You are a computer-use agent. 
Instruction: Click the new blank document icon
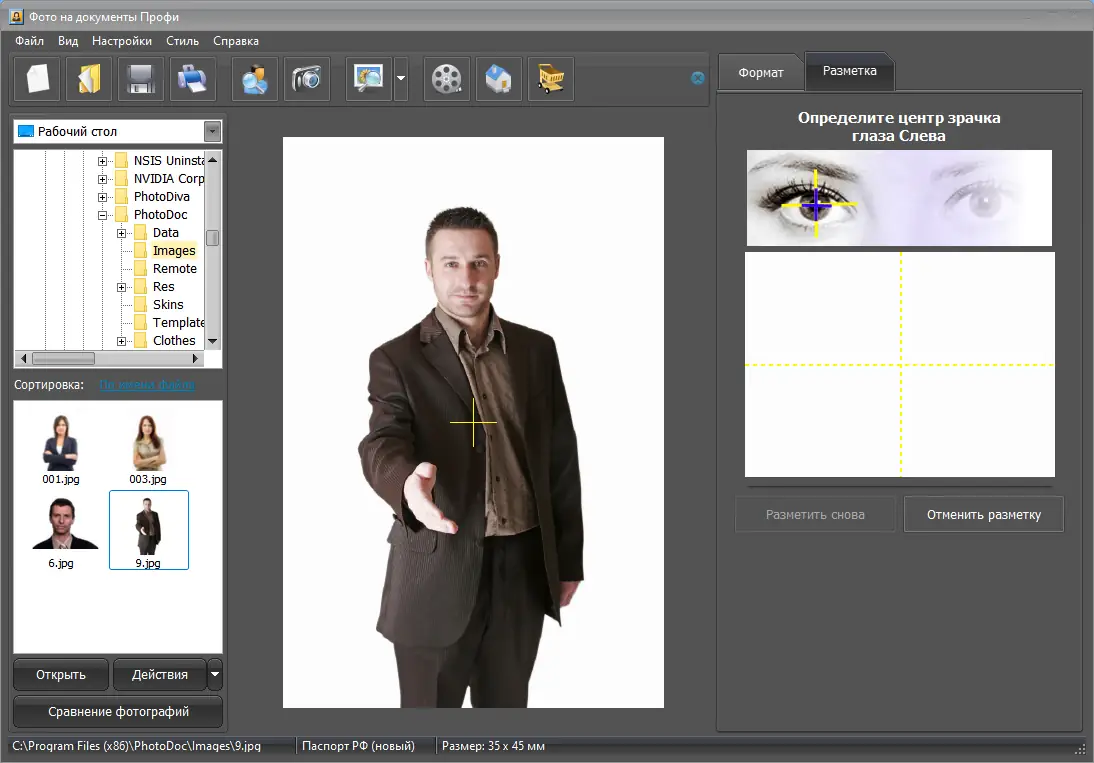click(x=37, y=79)
